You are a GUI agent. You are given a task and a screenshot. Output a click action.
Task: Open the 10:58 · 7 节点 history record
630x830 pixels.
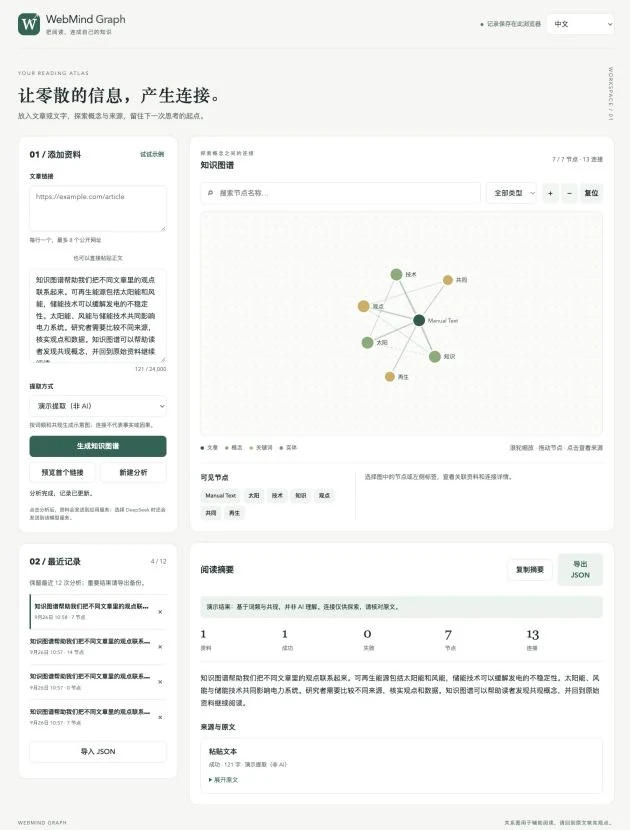click(92, 611)
